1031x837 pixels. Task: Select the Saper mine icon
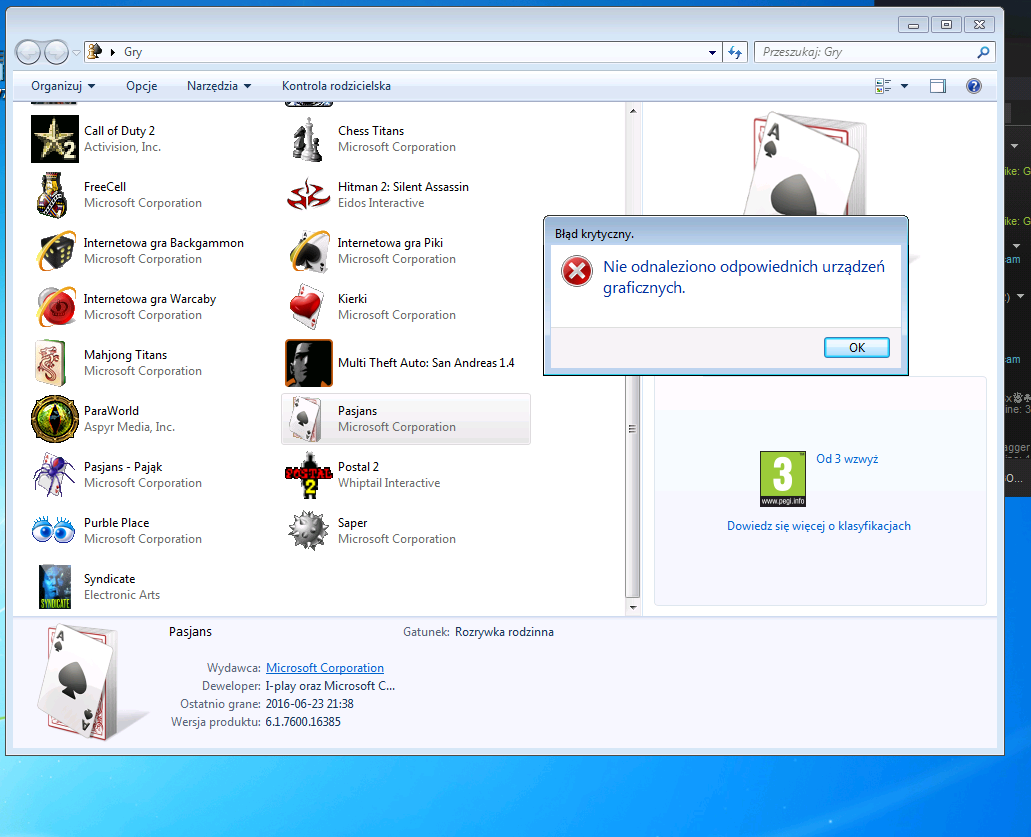(309, 531)
